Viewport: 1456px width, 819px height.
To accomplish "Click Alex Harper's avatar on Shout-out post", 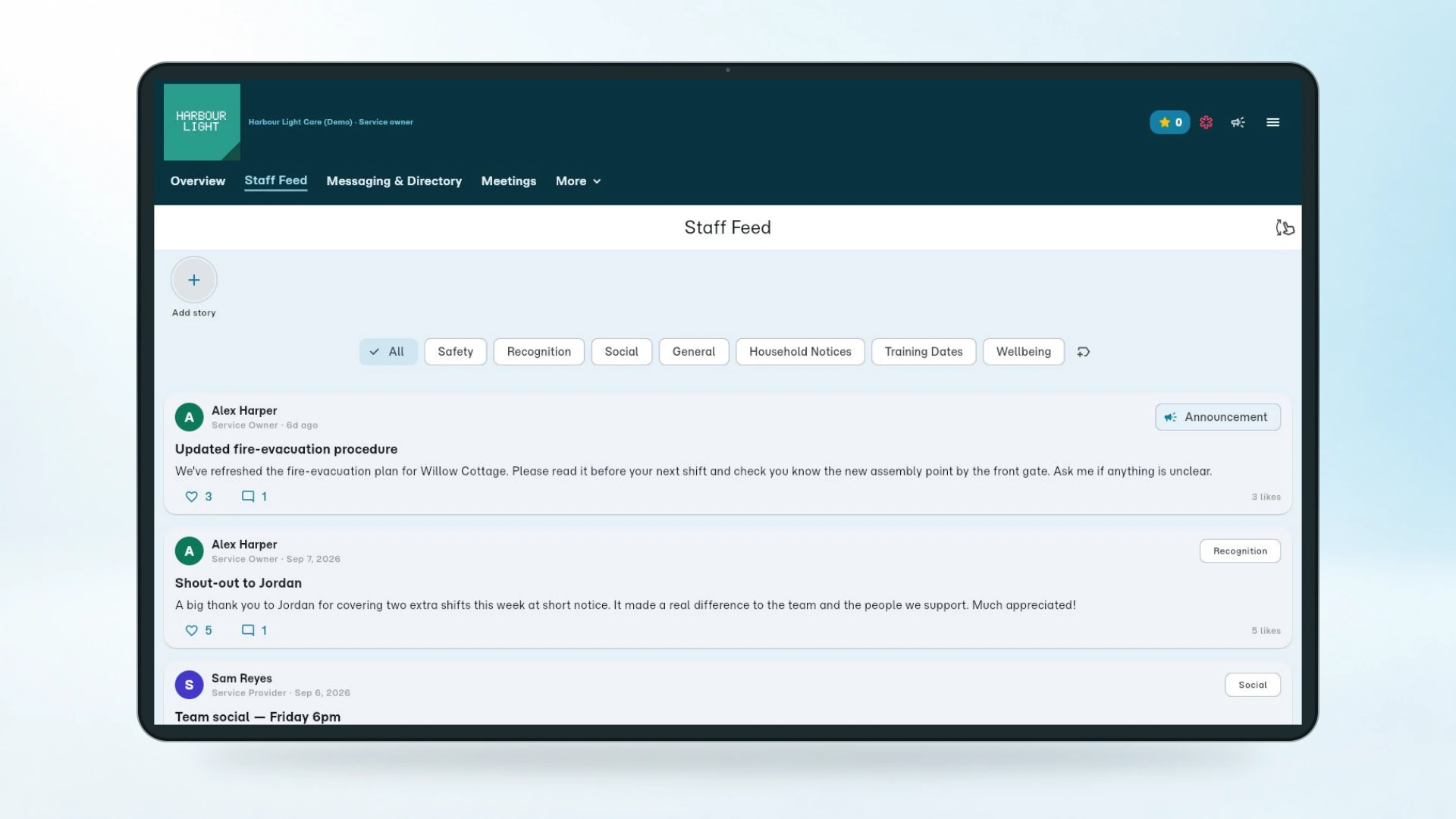I will (189, 551).
